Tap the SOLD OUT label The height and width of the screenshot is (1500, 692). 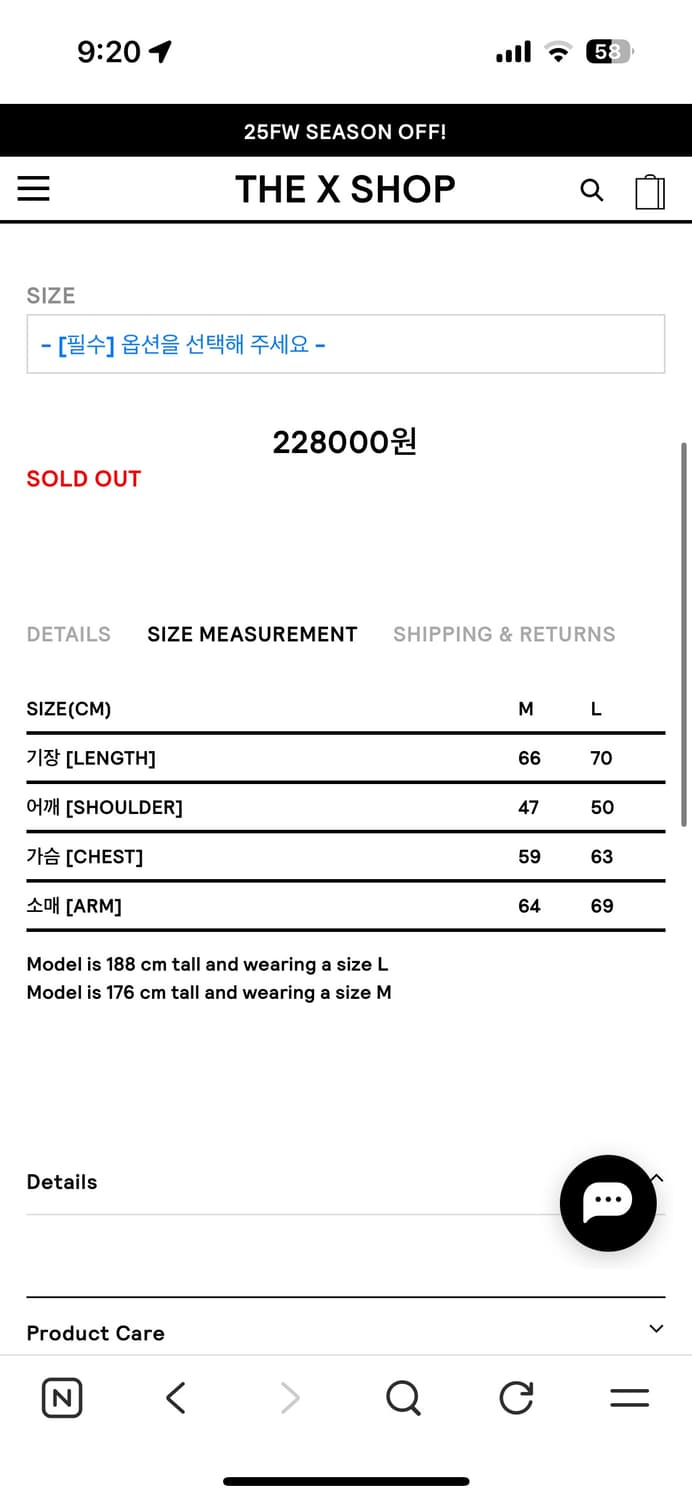pyautogui.click(x=84, y=479)
